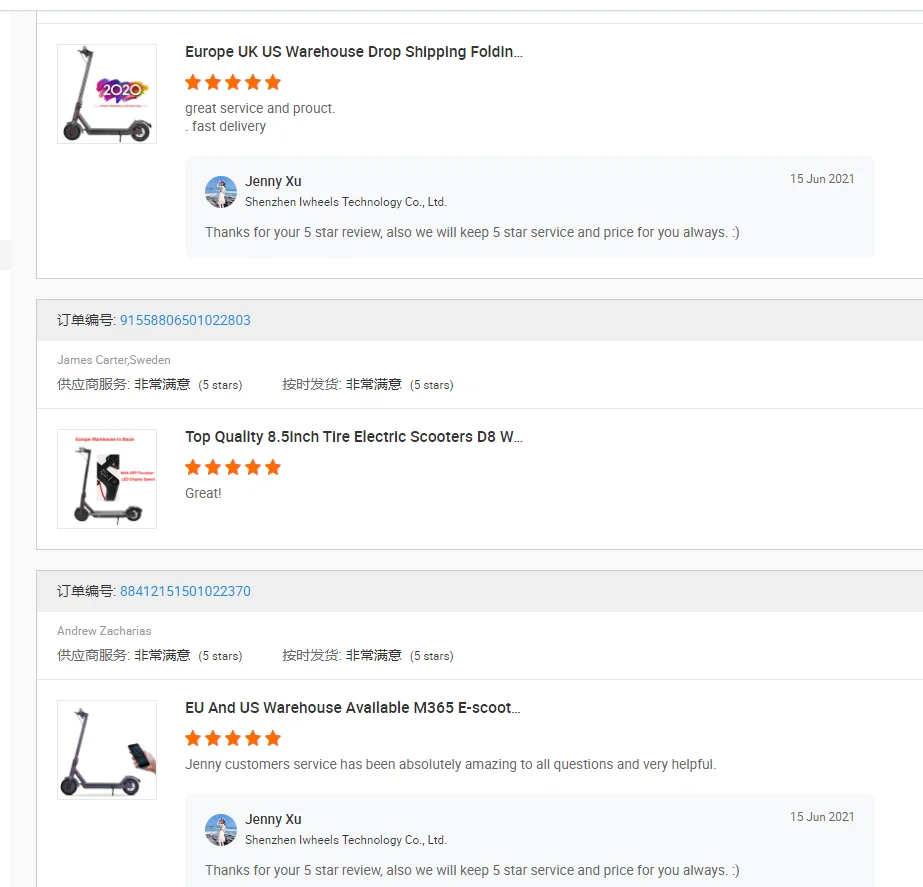Open 'EU And US Warehouse Available M365' title
923x887 pixels.
click(x=353, y=708)
